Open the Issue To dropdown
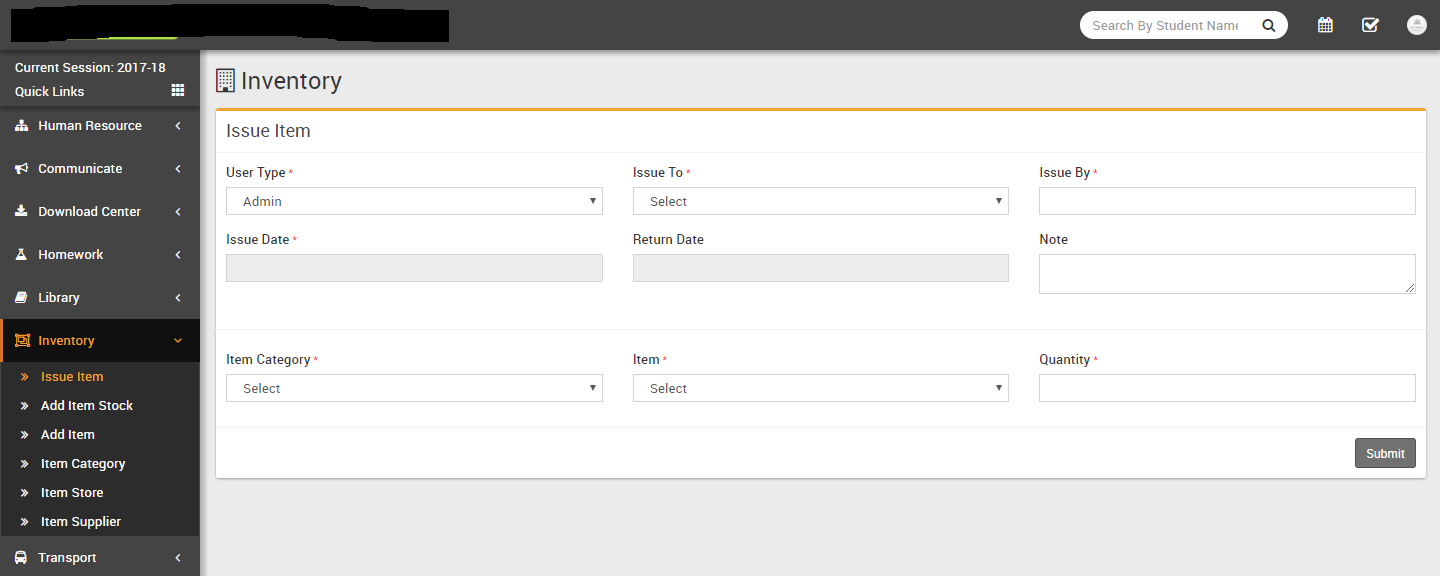The width and height of the screenshot is (1440, 576). coord(820,201)
